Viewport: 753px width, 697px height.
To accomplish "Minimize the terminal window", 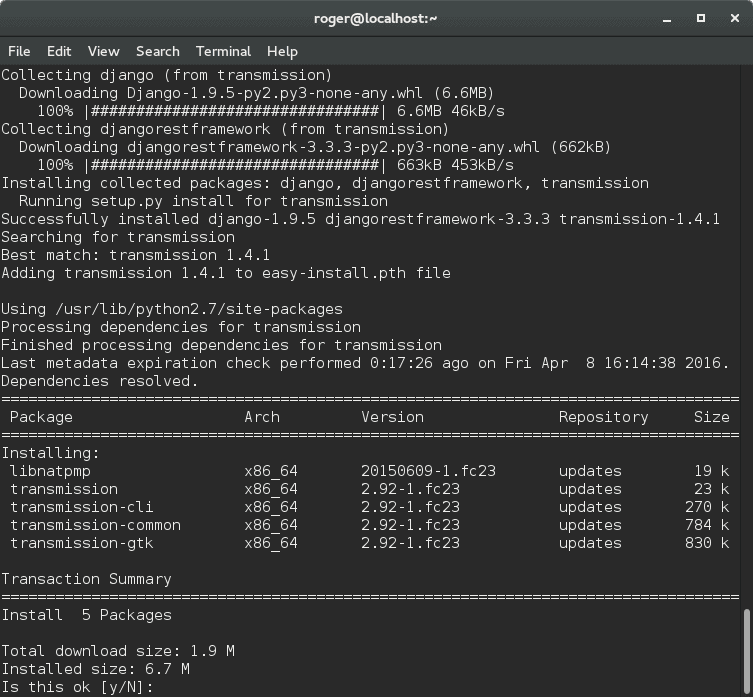I will click(667, 19).
